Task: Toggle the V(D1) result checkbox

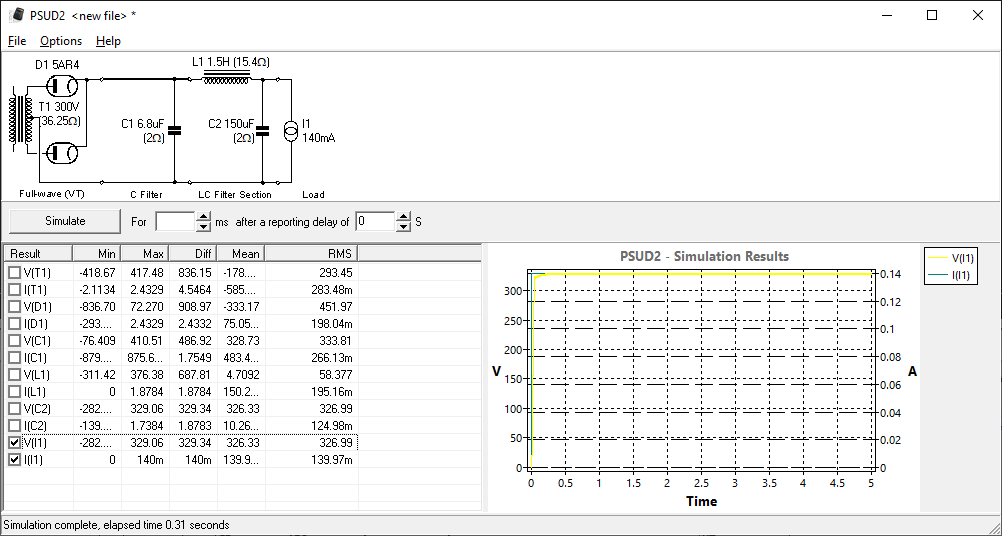Action: (15, 307)
